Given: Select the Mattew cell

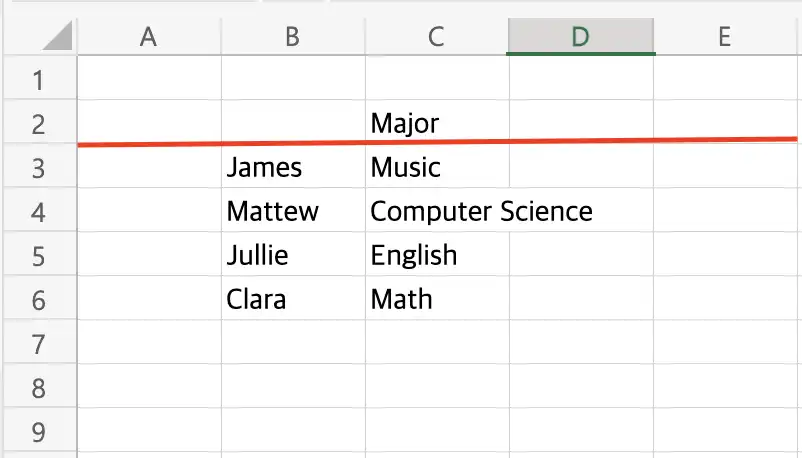Looking at the screenshot, I should point(294,210).
